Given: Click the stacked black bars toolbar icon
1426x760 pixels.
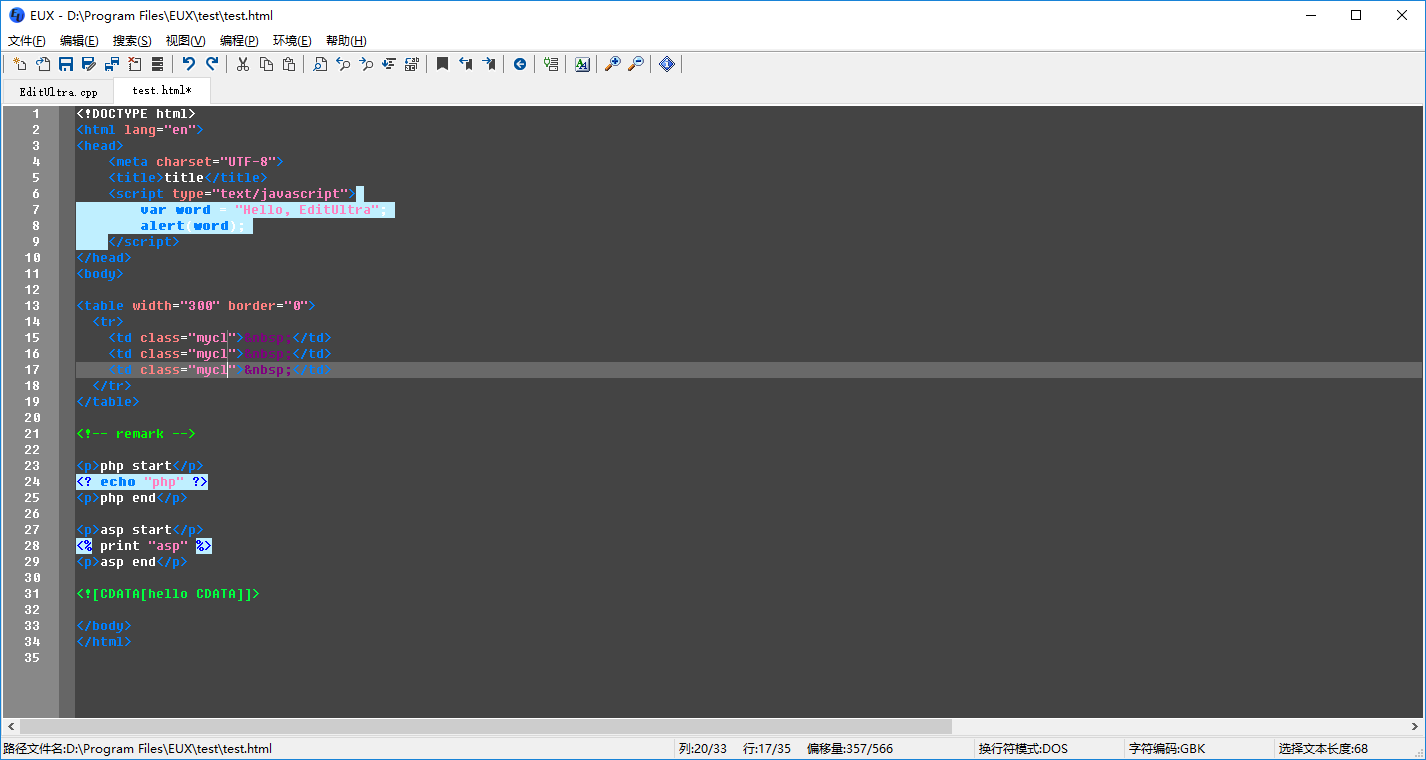Looking at the screenshot, I should tap(158, 64).
